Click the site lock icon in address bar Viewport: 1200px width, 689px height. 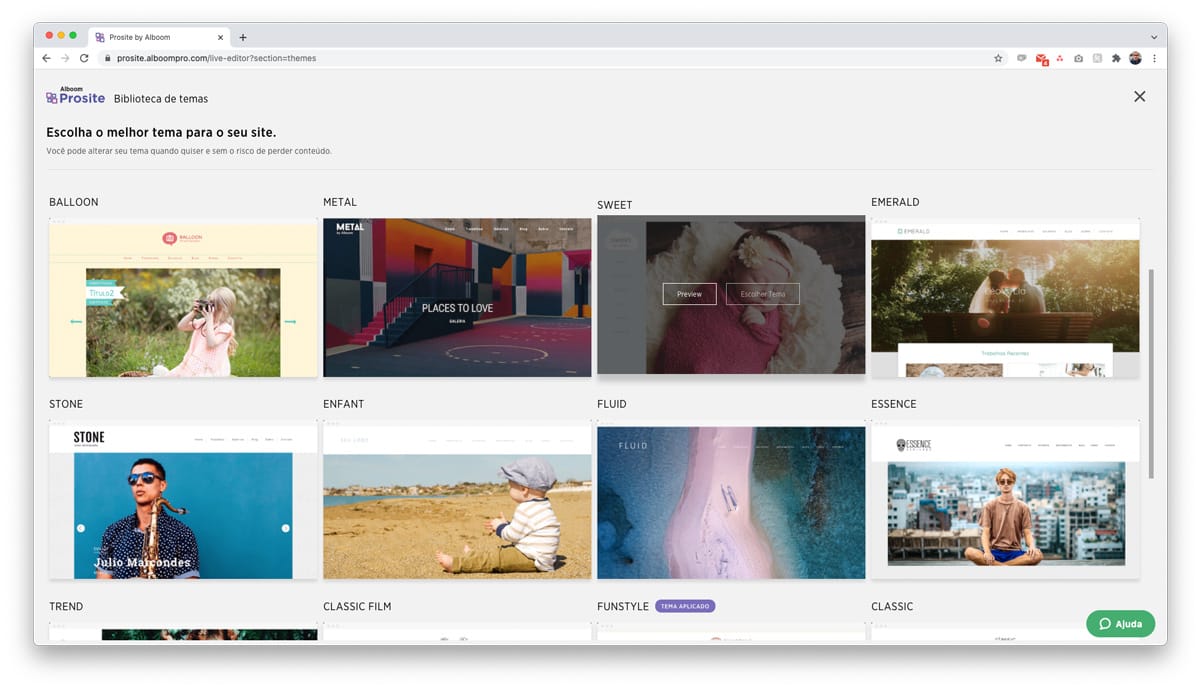(108, 59)
